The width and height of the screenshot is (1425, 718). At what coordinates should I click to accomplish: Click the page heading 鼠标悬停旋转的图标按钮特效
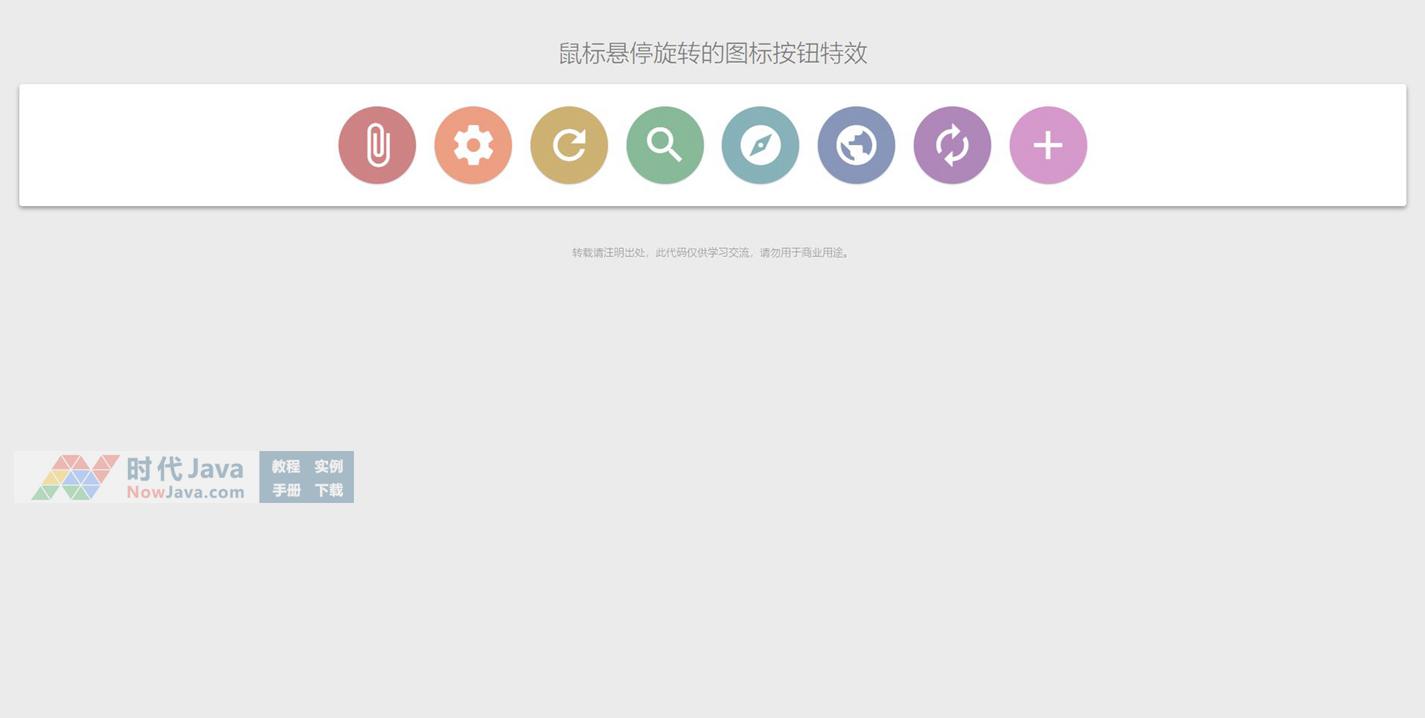click(712, 53)
